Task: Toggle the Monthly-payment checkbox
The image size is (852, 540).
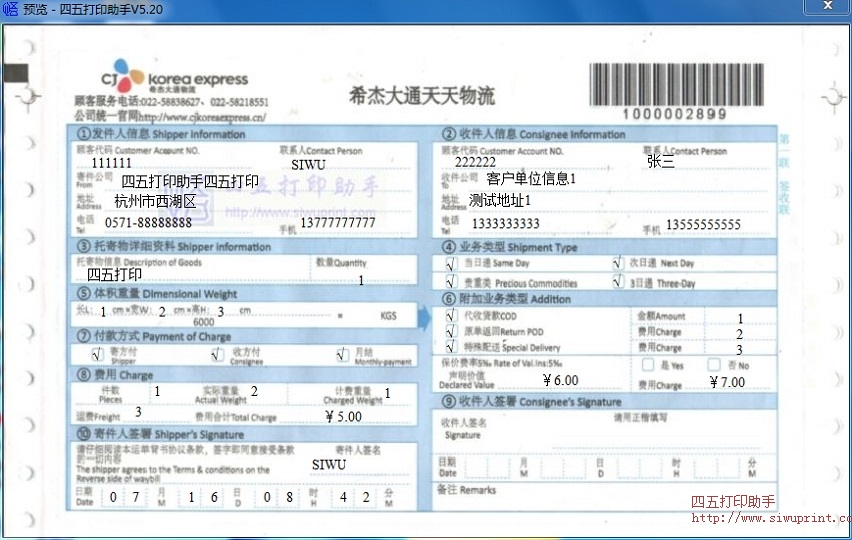Action: pyautogui.click(x=343, y=354)
